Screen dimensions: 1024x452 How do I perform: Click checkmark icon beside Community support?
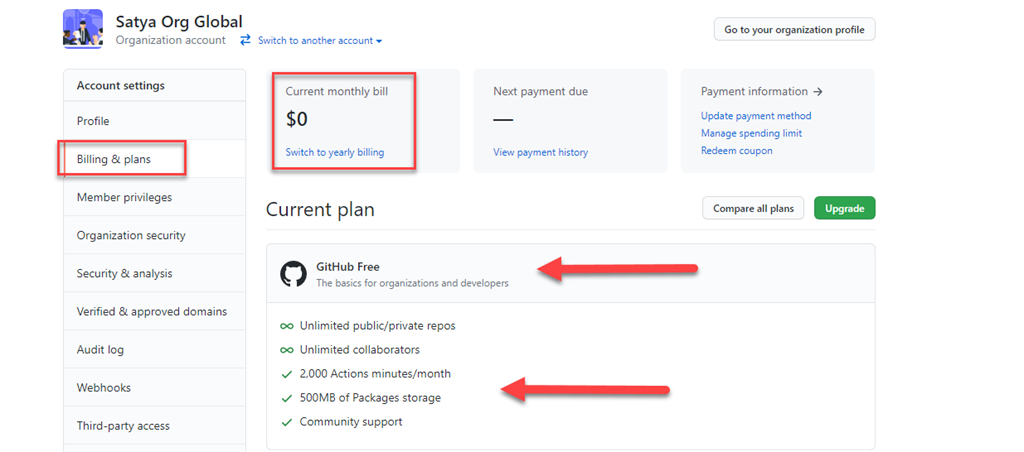click(286, 422)
